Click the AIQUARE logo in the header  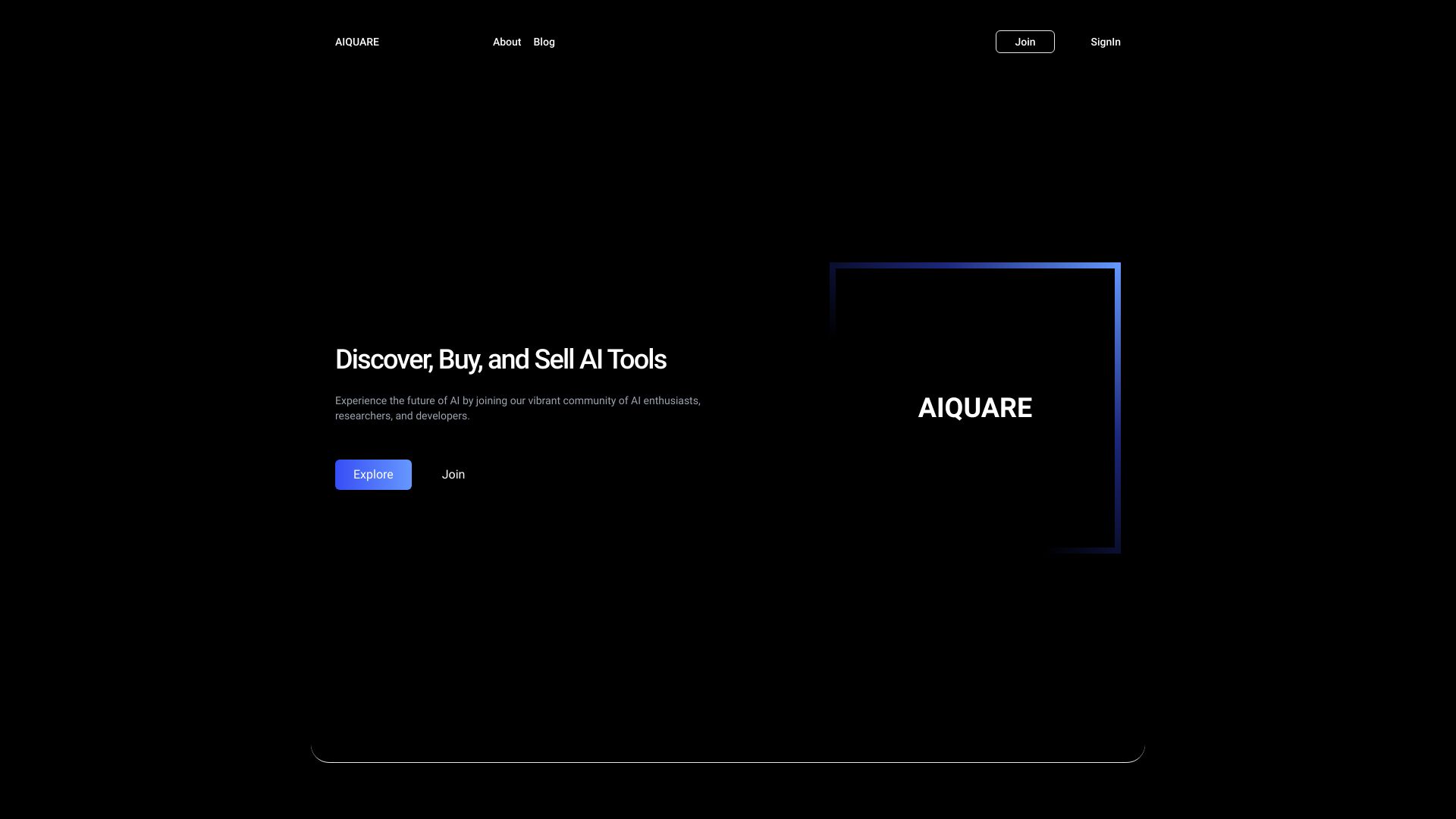(x=356, y=42)
